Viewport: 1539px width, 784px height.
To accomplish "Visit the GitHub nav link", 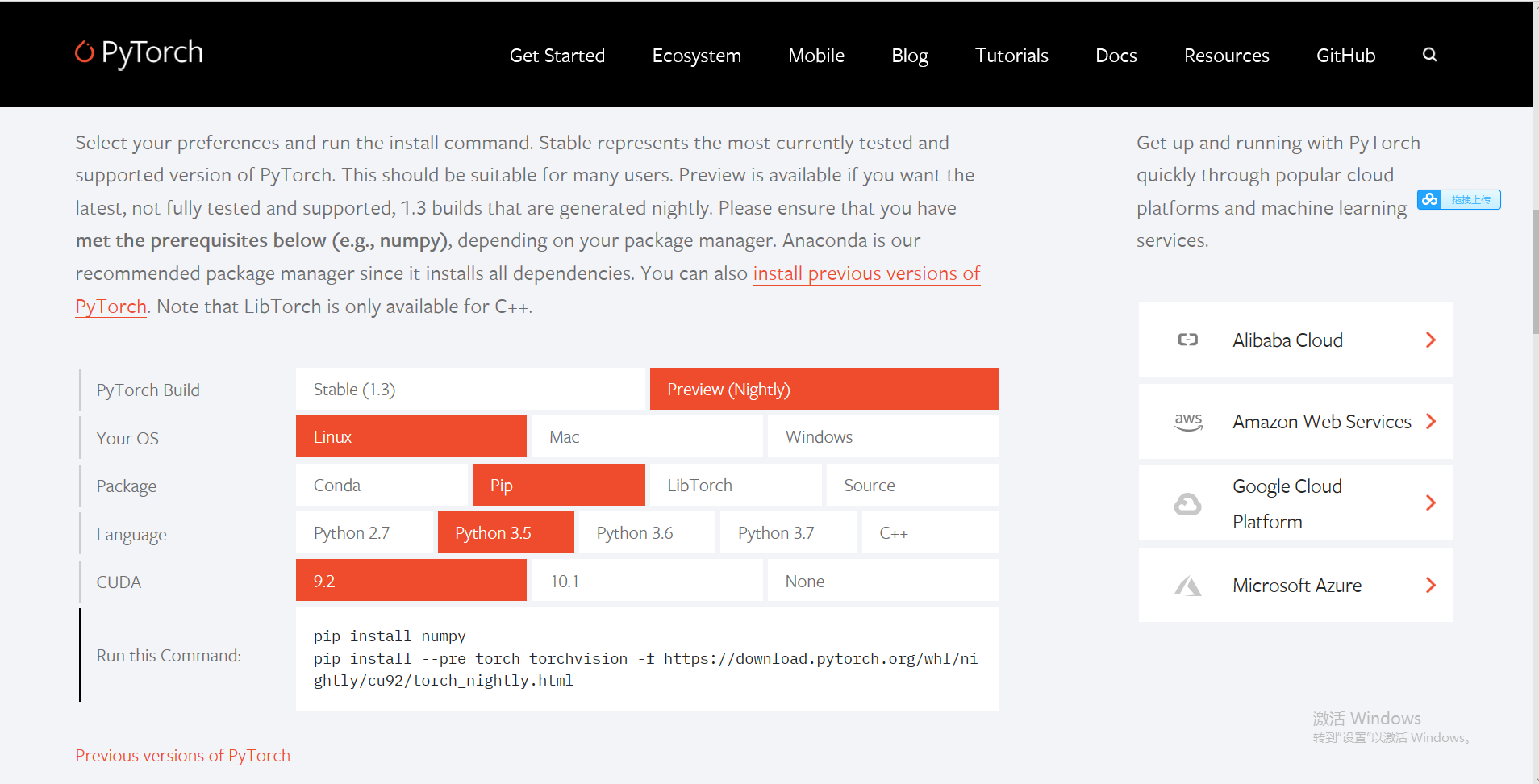I will (x=1346, y=55).
